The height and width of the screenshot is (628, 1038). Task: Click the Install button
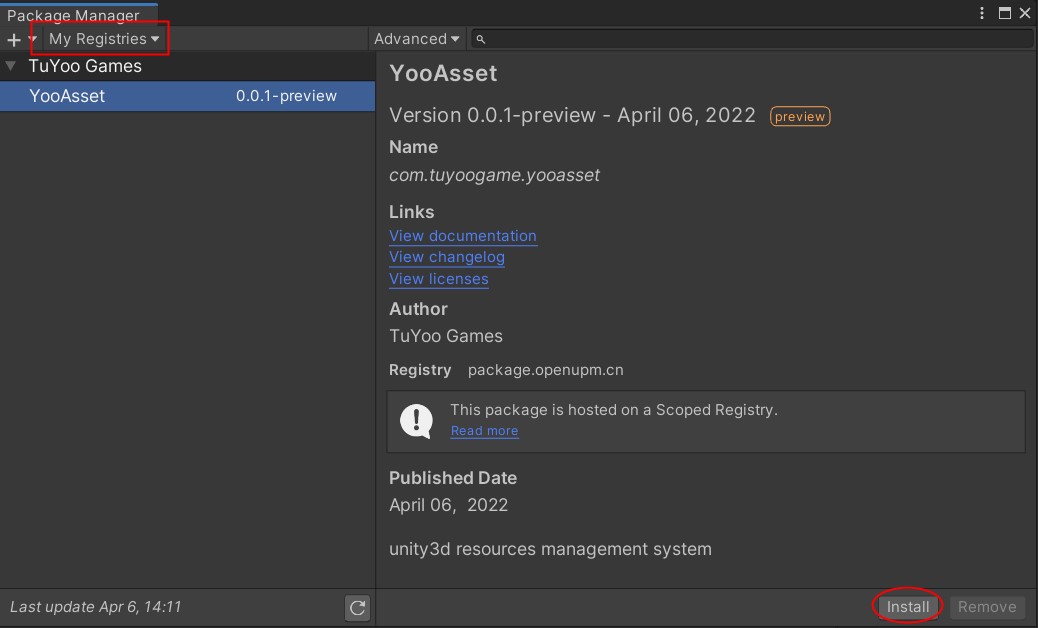point(908,607)
